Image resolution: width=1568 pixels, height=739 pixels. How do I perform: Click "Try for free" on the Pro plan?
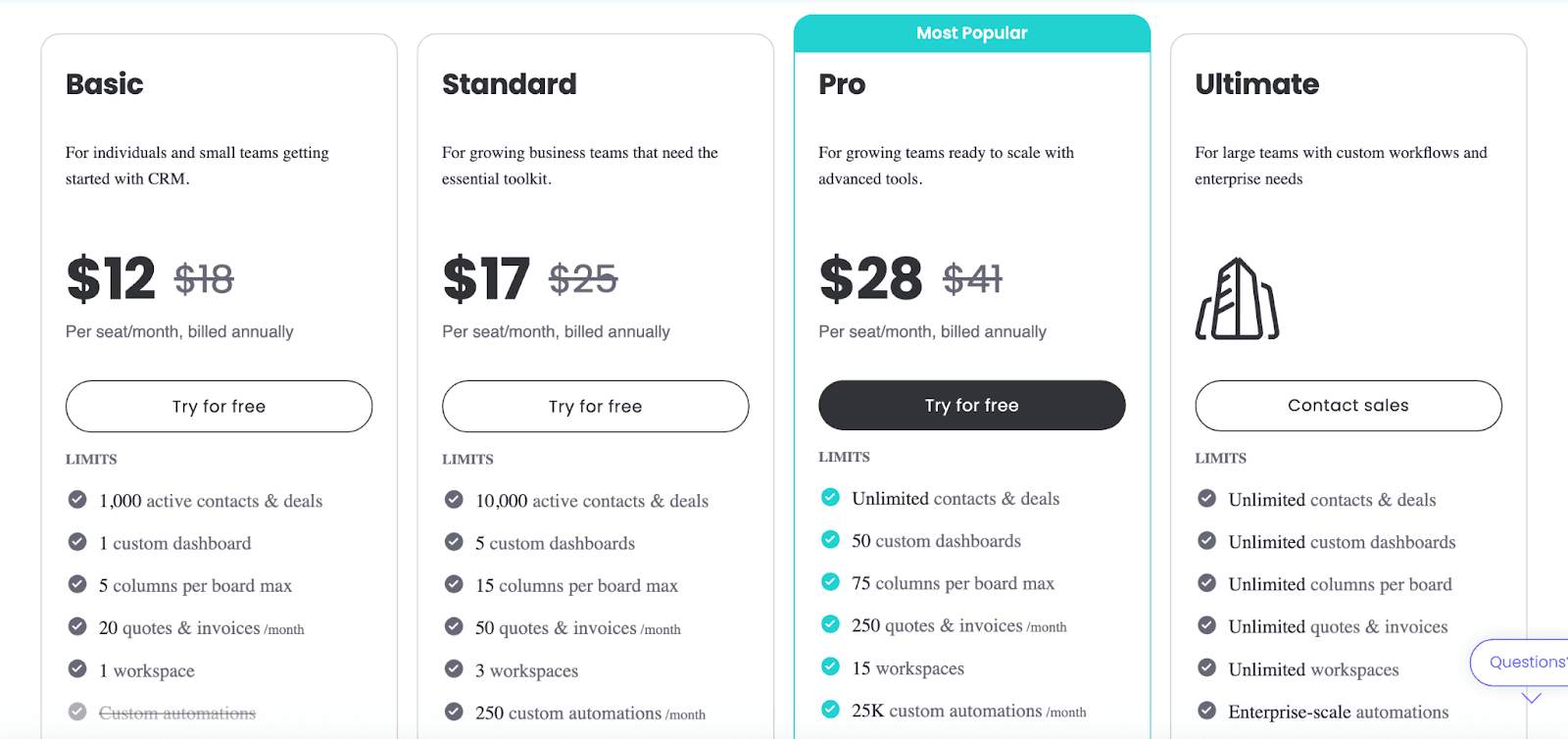971,405
